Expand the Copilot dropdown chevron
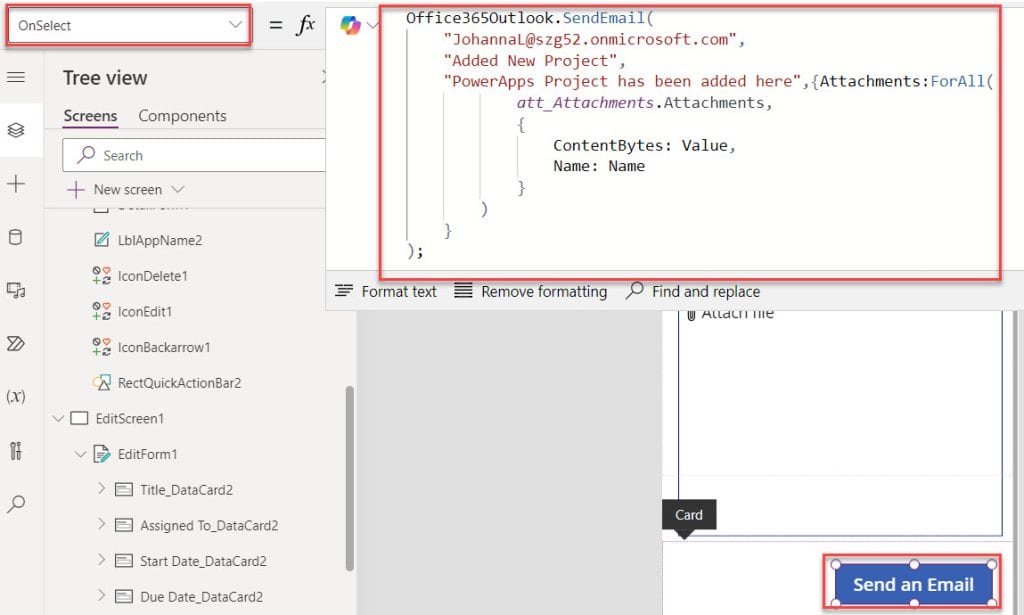The height and width of the screenshot is (615, 1024). [372, 25]
